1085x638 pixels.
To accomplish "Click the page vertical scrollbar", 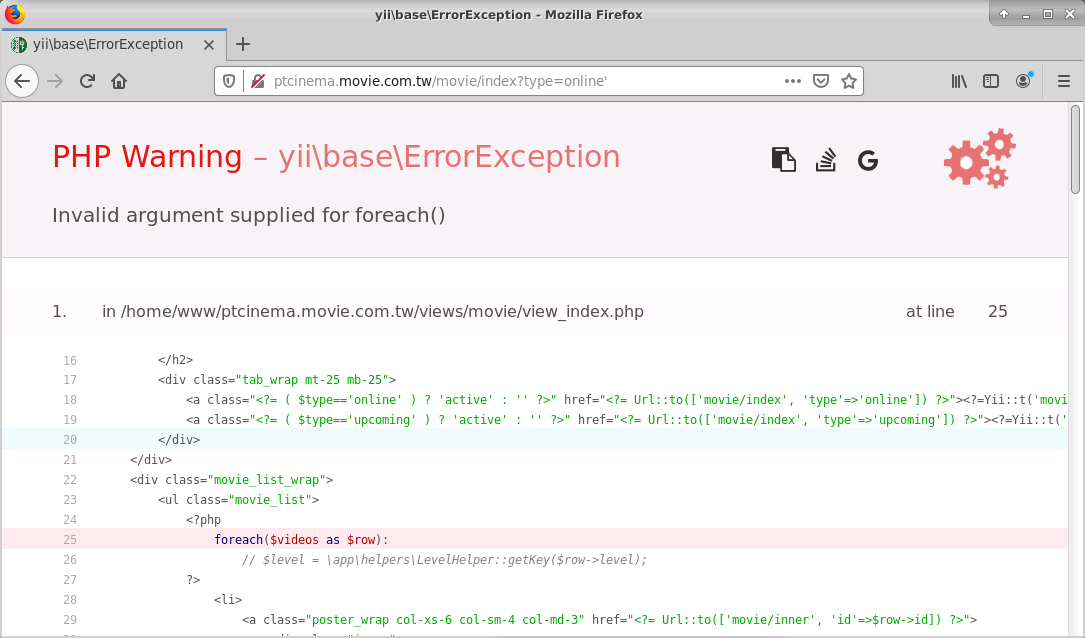I will tap(1075, 149).
